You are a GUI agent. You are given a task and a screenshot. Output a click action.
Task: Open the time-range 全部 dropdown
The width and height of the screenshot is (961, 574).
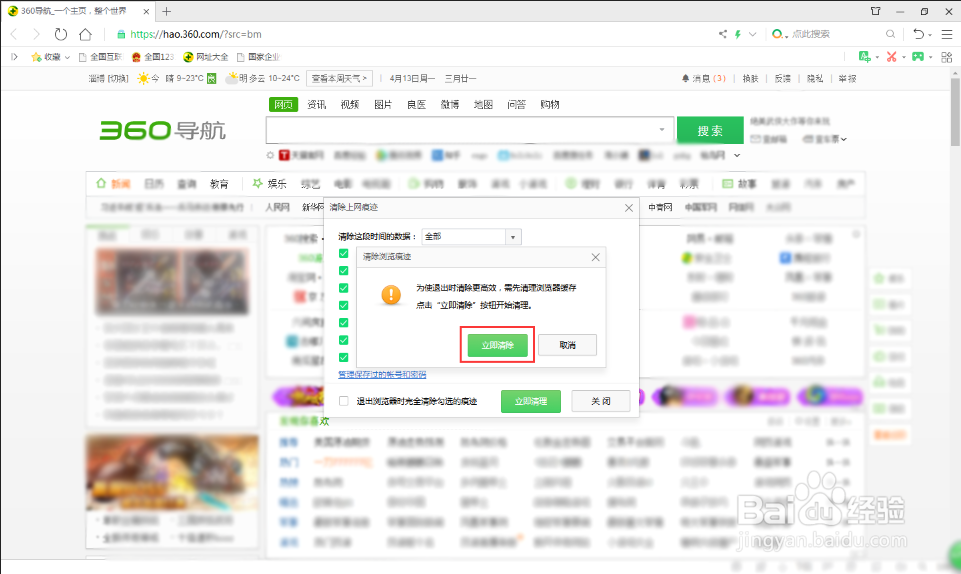(x=472, y=236)
